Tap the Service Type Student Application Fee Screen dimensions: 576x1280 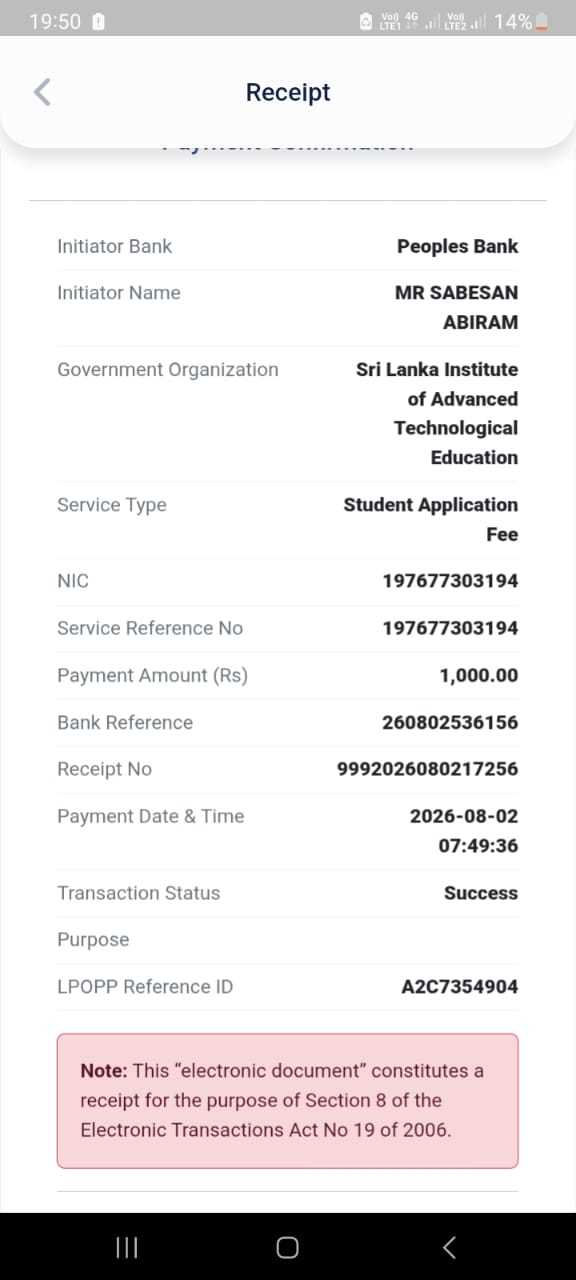pos(431,519)
